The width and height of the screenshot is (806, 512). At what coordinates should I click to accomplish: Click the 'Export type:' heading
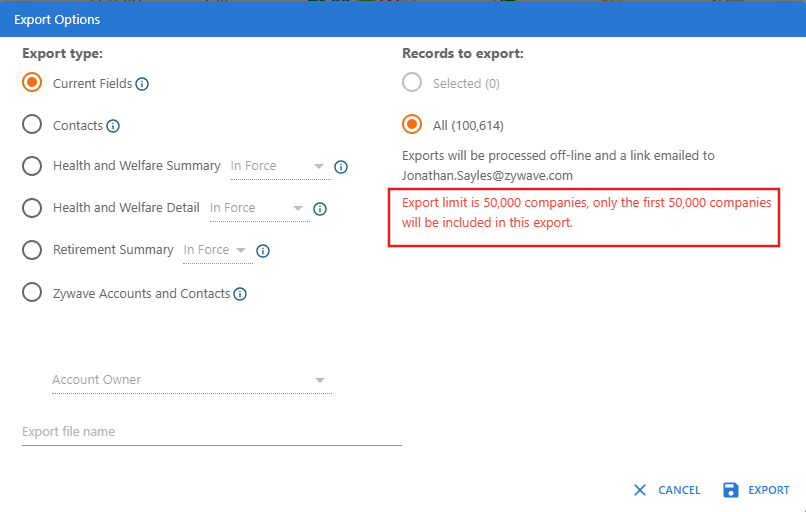[62, 54]
